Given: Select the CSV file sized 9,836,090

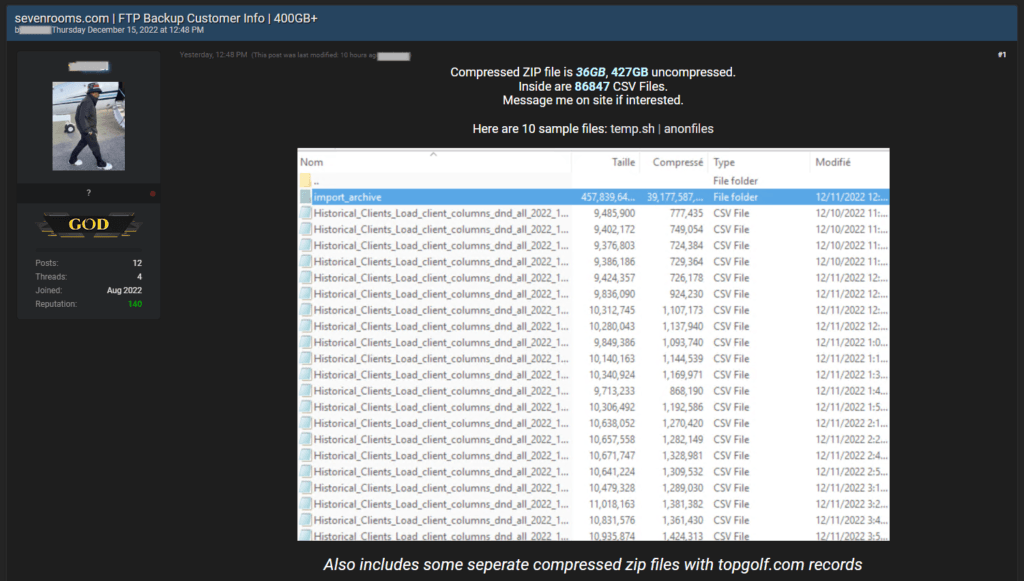Looking at the screenshot, I should 593,294.
